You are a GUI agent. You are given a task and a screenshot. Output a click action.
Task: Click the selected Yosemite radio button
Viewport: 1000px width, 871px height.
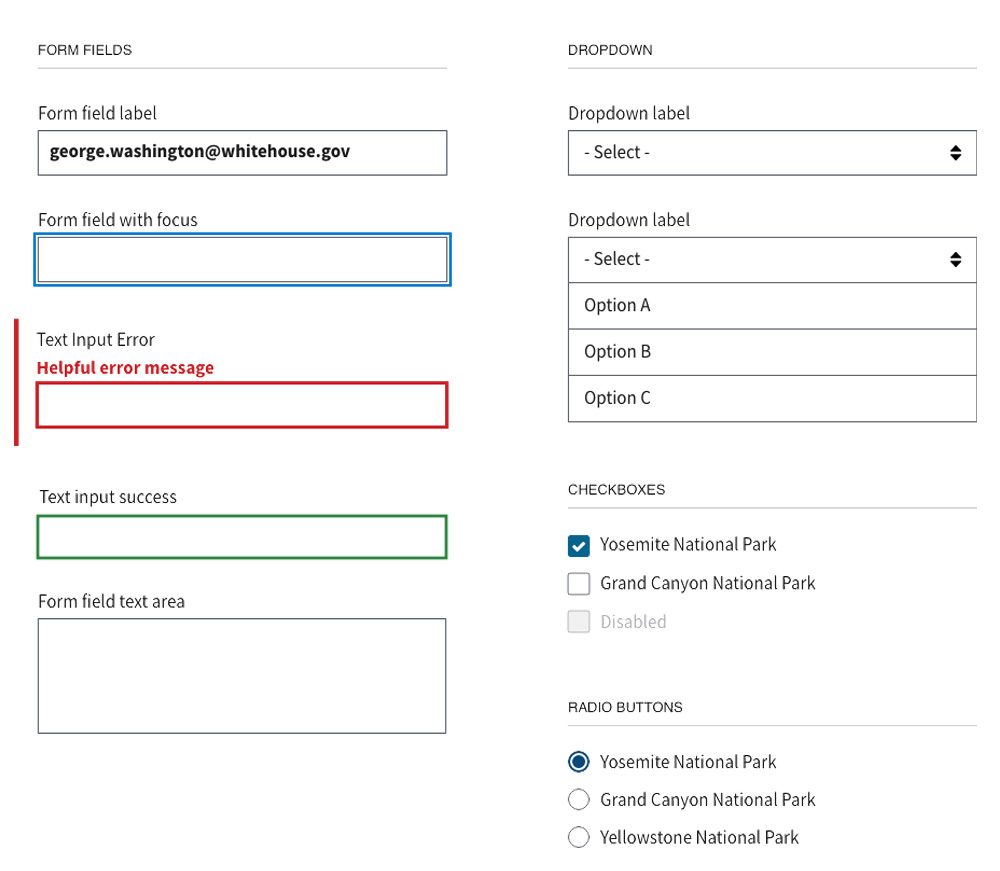578,761
